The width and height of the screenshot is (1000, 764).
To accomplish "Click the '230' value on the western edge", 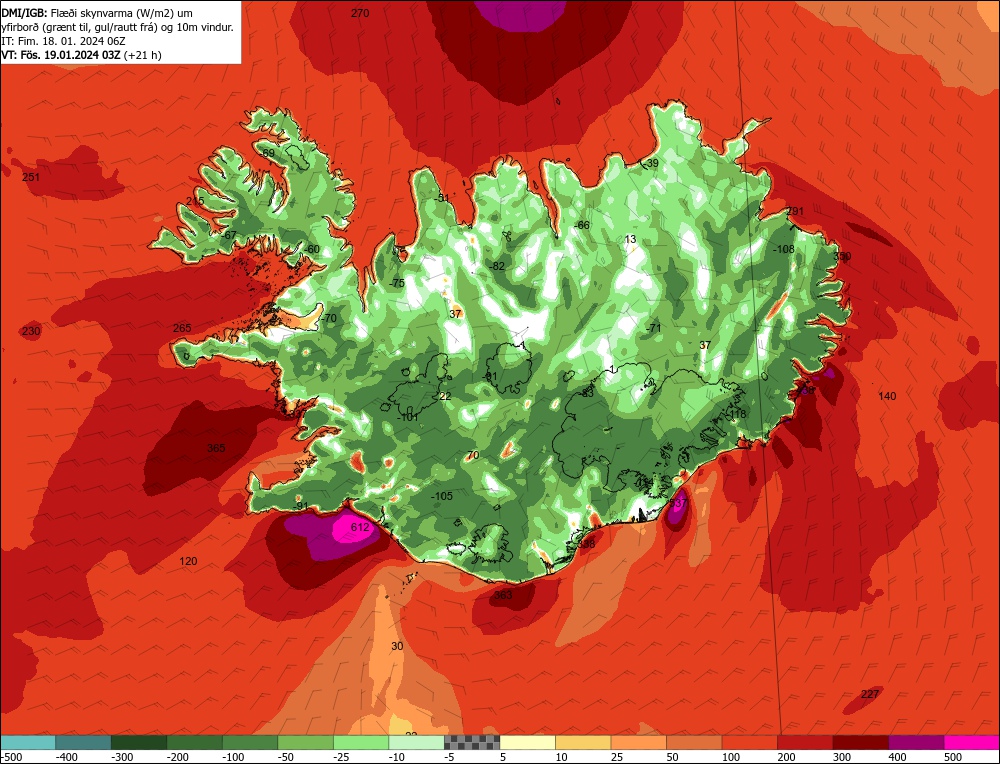I will click(31, 331).
